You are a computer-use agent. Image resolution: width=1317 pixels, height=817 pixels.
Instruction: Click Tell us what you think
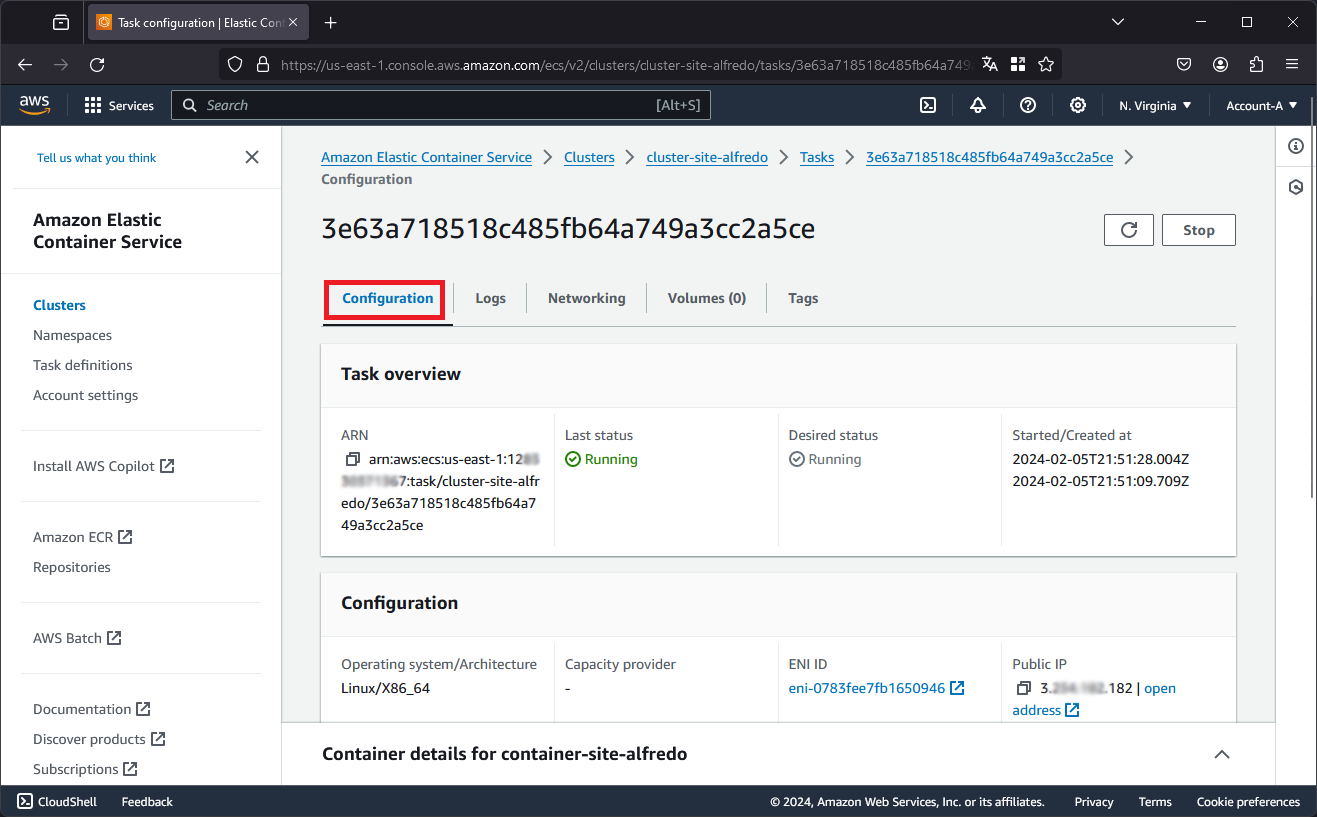pos(97,158)
